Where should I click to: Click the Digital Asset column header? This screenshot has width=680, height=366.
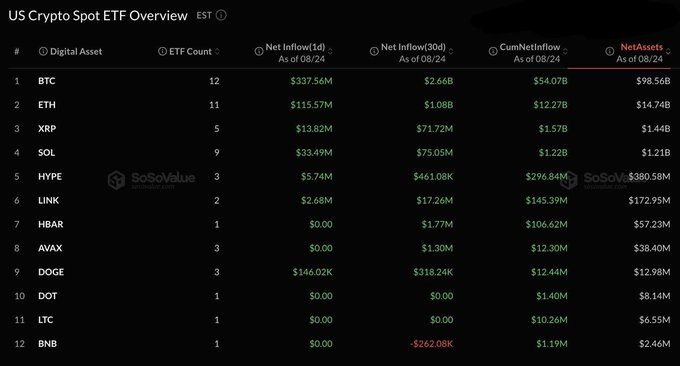76,51
